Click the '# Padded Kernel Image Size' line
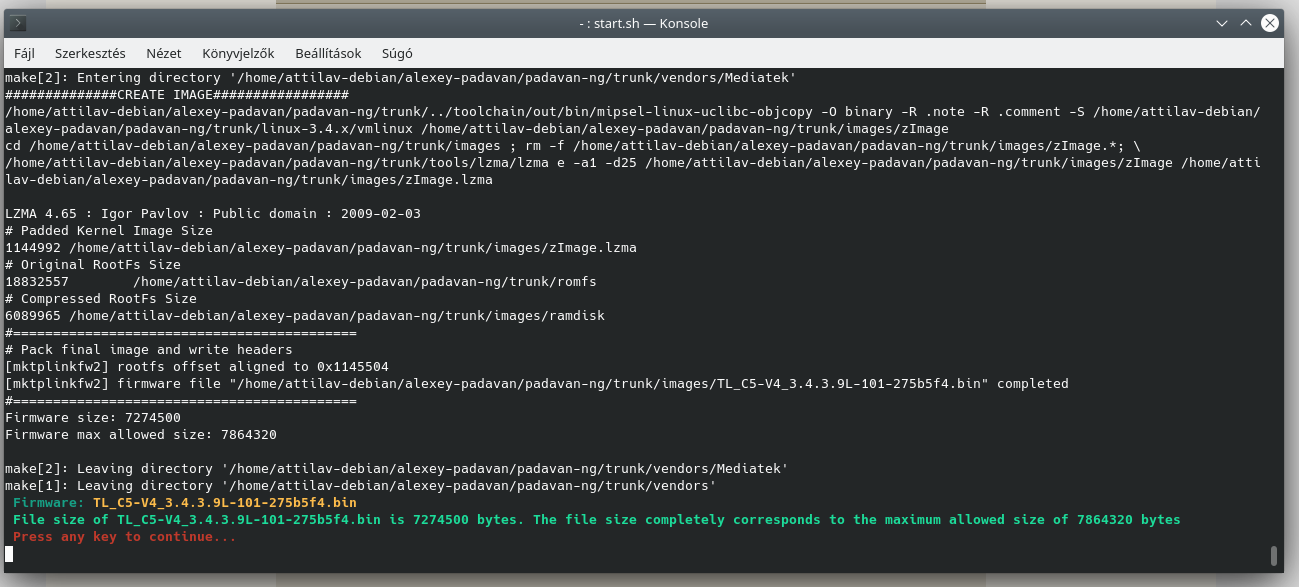 tap(109, 230)
